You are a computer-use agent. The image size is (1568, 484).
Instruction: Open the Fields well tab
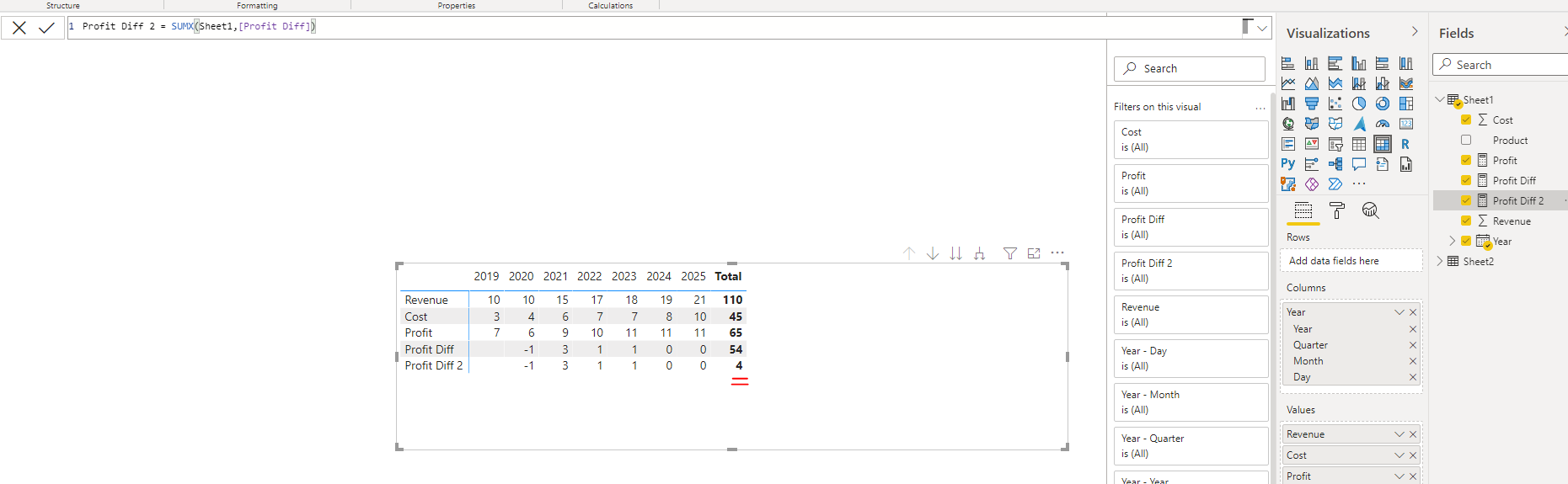(1303, 210)
